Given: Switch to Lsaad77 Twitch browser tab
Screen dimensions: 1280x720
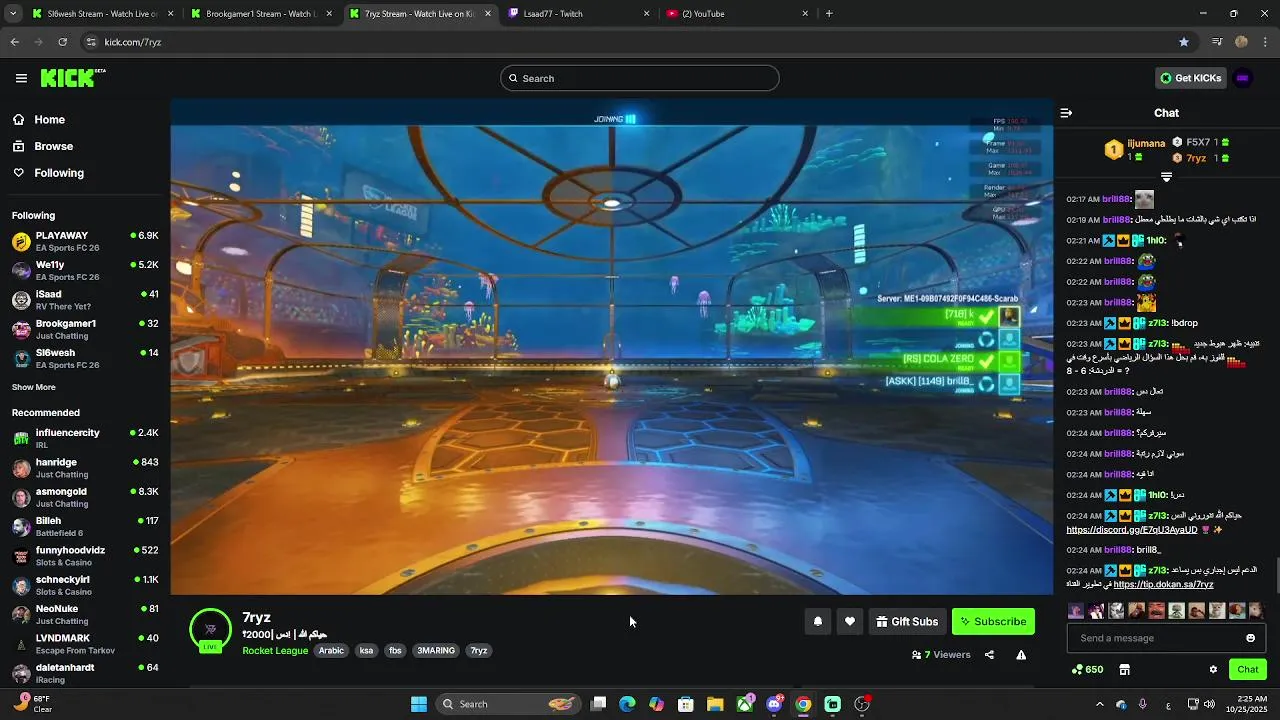Looking at the screenshot, I should tap(579, 14).
